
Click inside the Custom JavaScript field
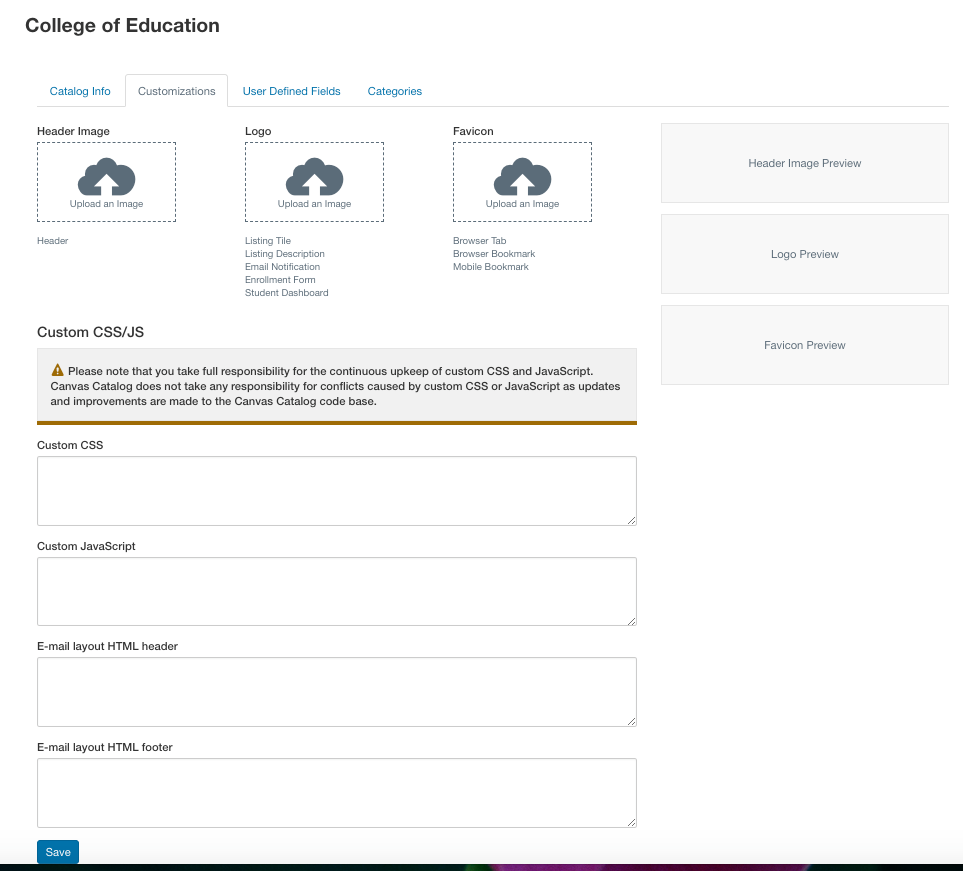pyautogui.click(x=336, y=591)
